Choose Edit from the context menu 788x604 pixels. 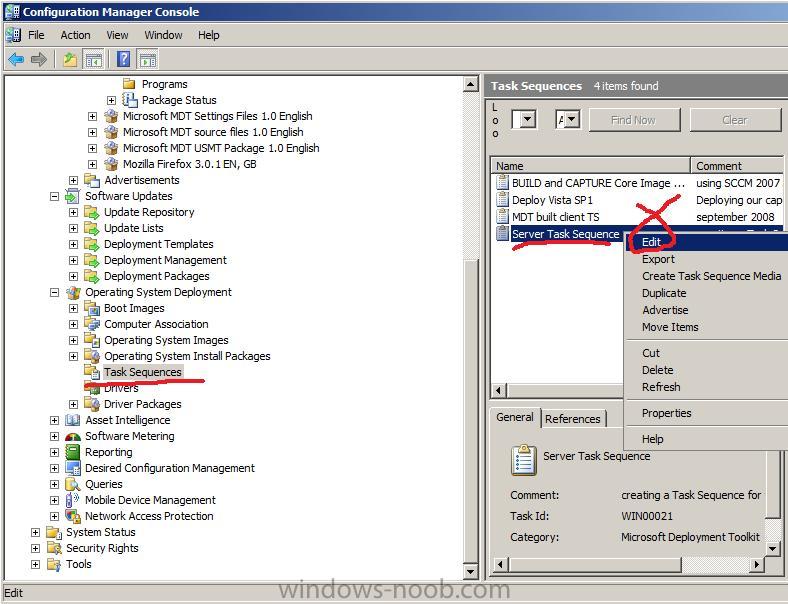(707, 242)
